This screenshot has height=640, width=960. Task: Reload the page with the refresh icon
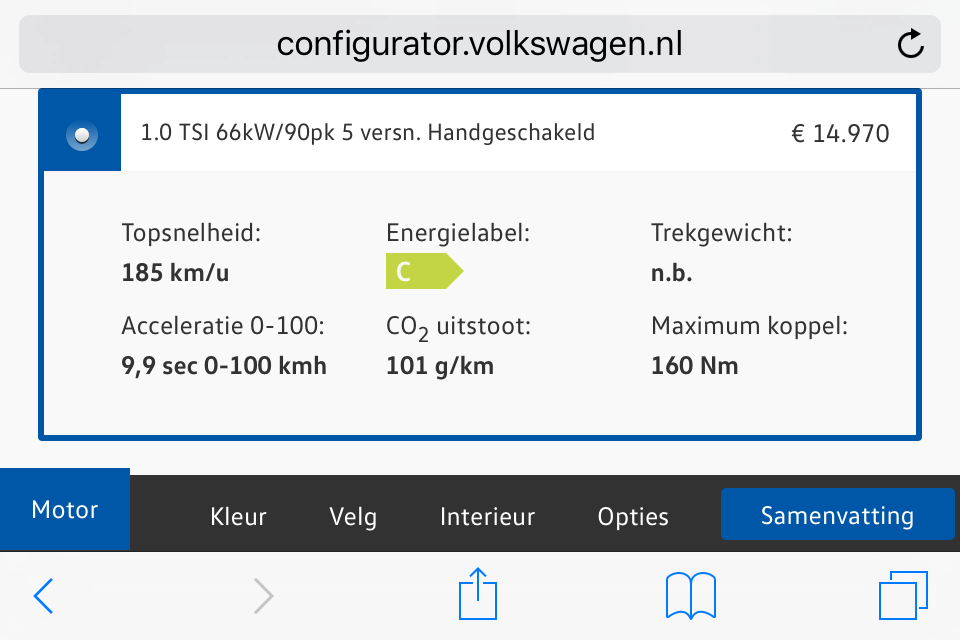(910, 43)
